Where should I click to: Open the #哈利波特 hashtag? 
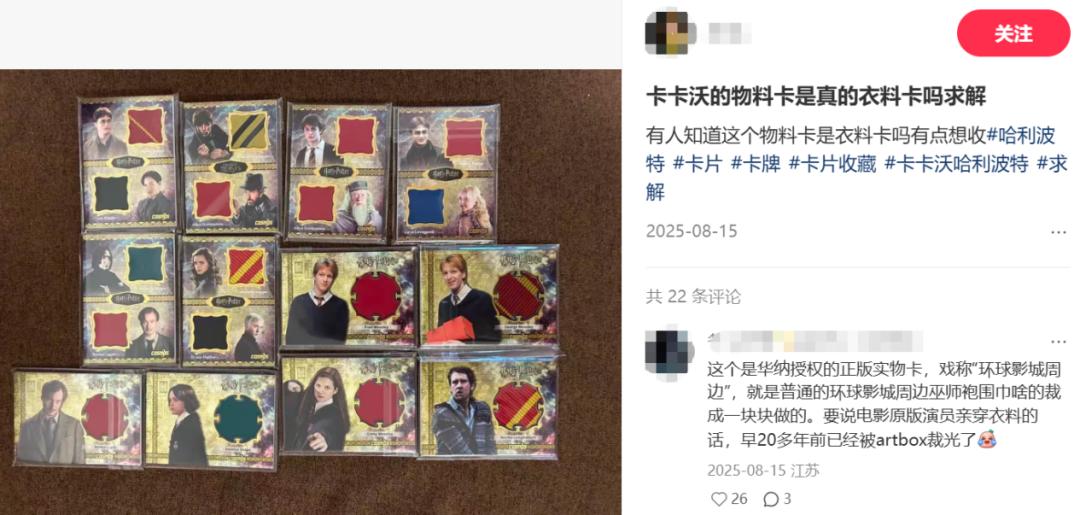[x=1021, y=135]
